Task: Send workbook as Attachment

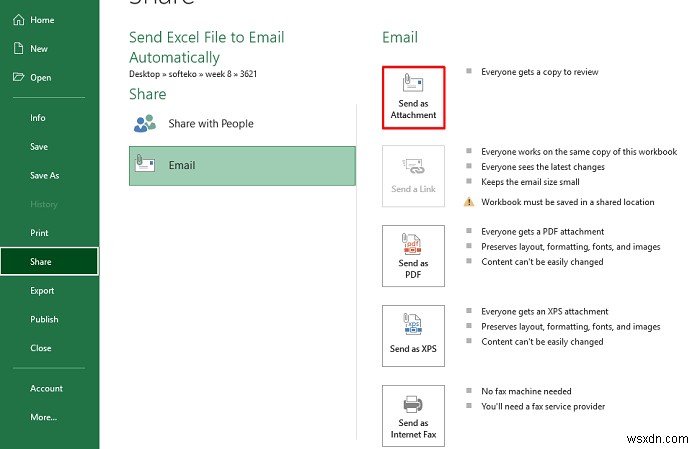Action: tap(413, 97)
